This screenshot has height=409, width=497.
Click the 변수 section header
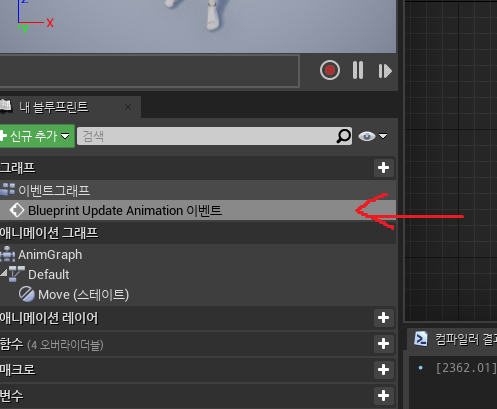[198, 396]
